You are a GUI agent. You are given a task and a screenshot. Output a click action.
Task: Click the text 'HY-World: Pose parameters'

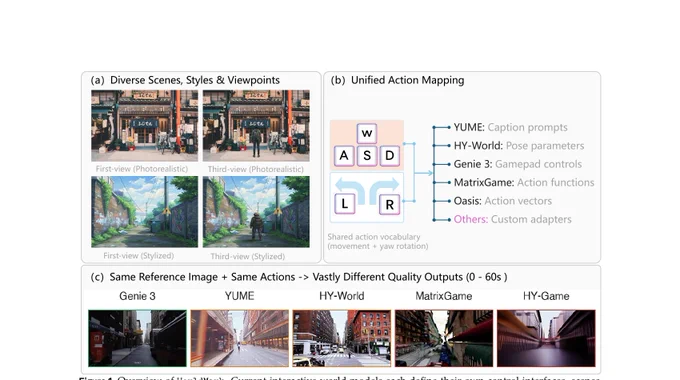pos(519,146)
